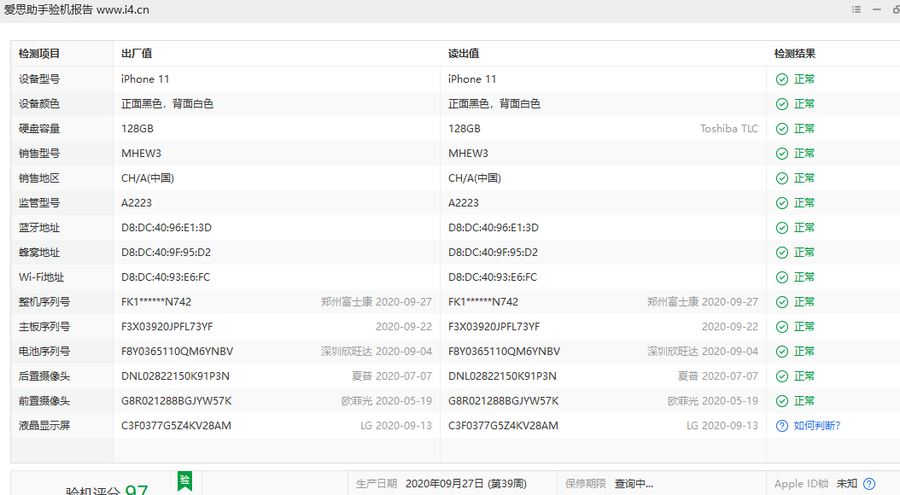Select the 后置摄像头 row label

44,376
